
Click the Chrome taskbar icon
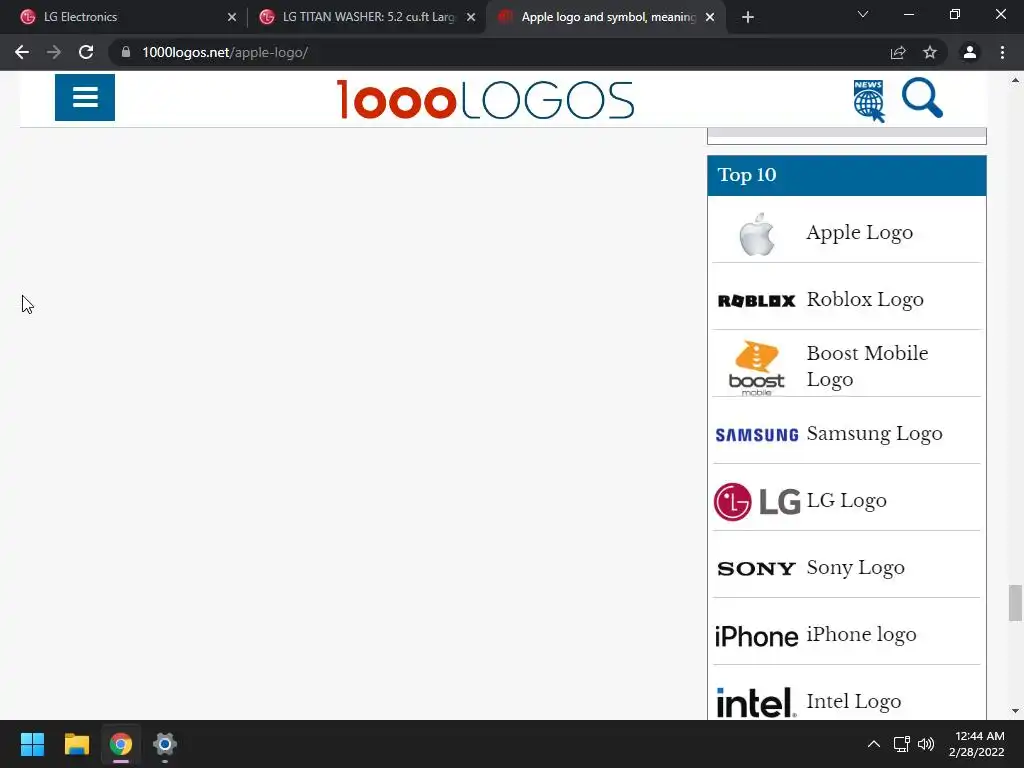pos(121,744)
